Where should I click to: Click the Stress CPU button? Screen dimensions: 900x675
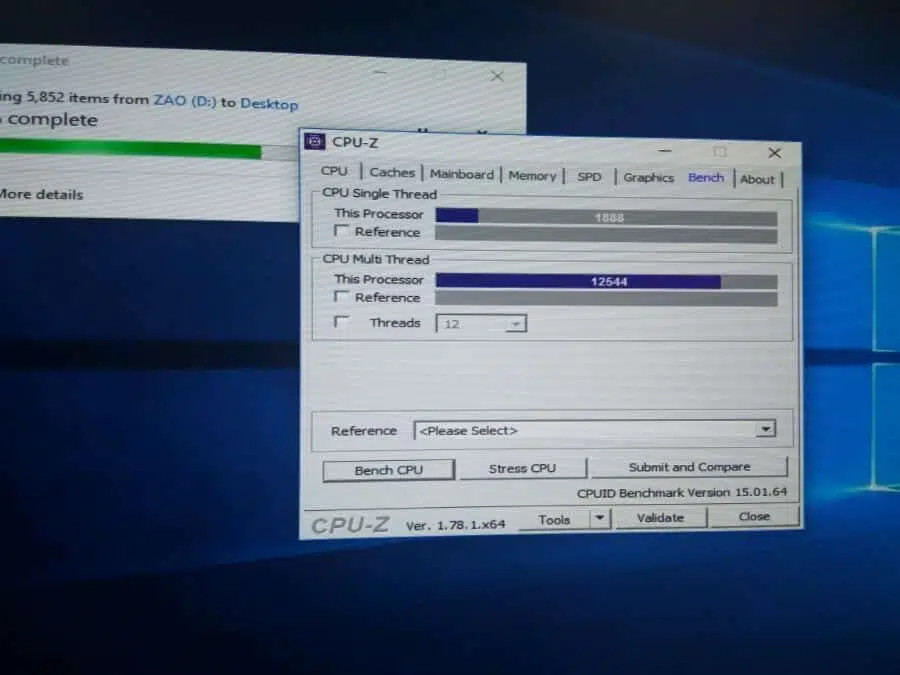pyautogui.click(x=522, y=469)
